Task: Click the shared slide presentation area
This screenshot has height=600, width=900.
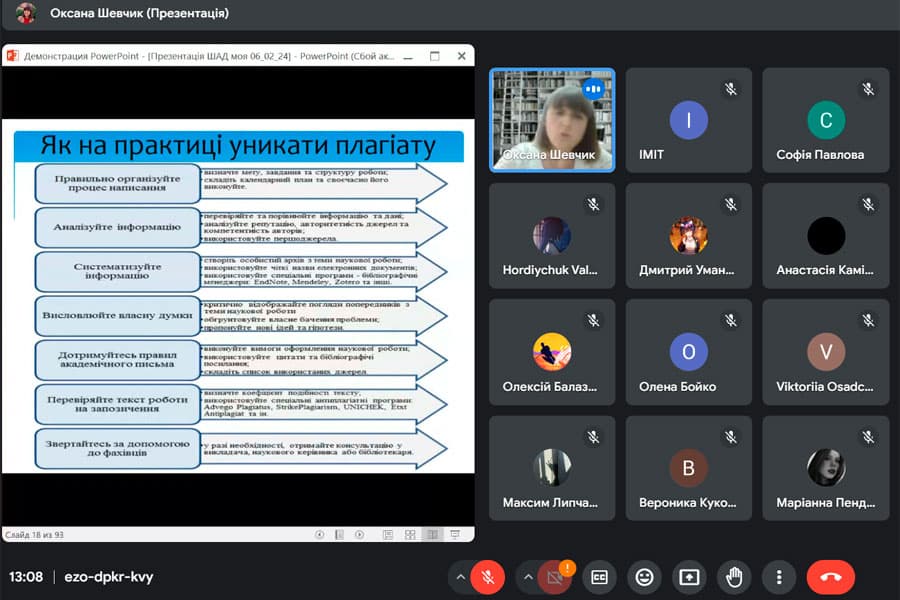Action: (x=237, y=300)
